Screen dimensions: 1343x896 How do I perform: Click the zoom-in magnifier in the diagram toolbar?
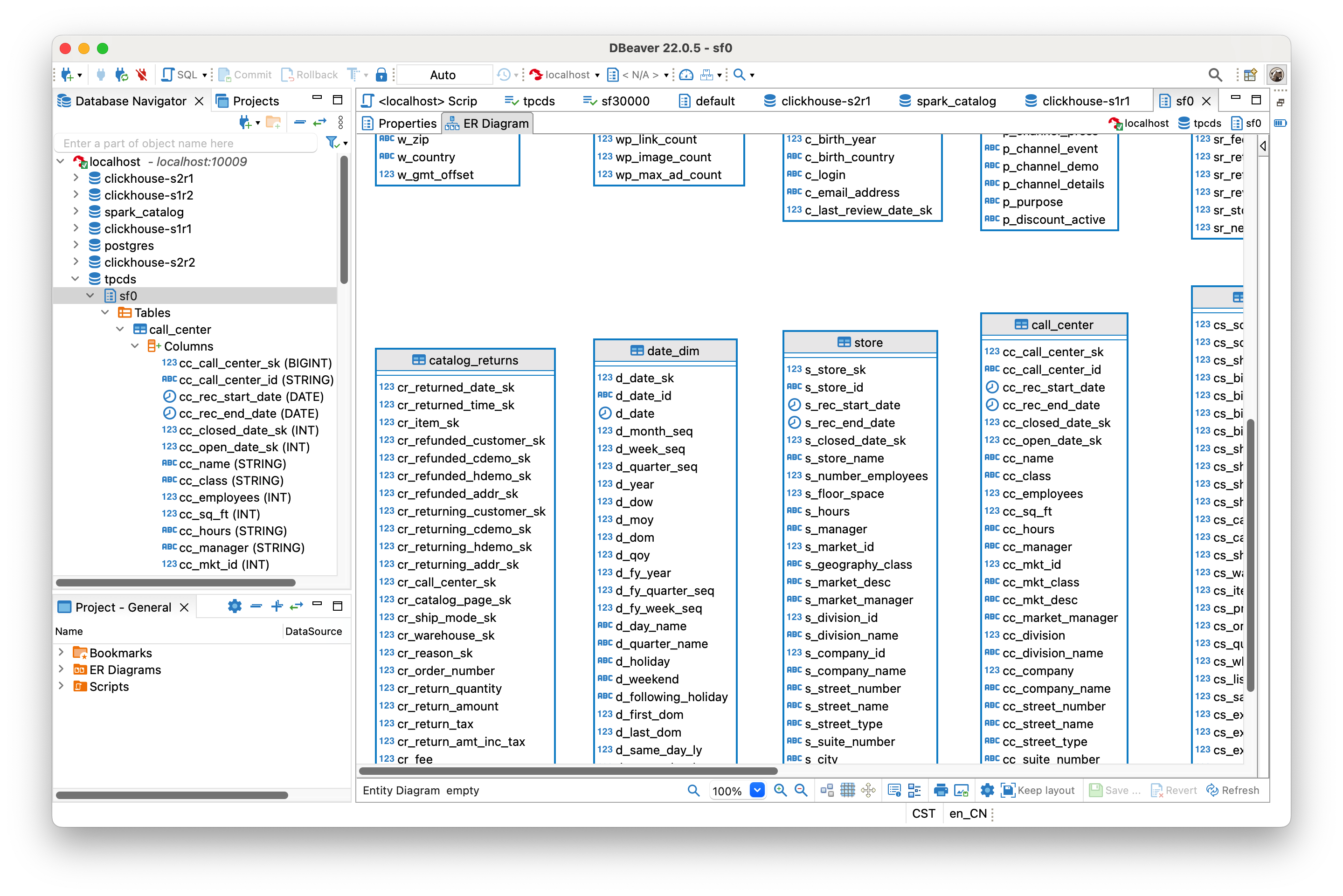pos(781,790)
